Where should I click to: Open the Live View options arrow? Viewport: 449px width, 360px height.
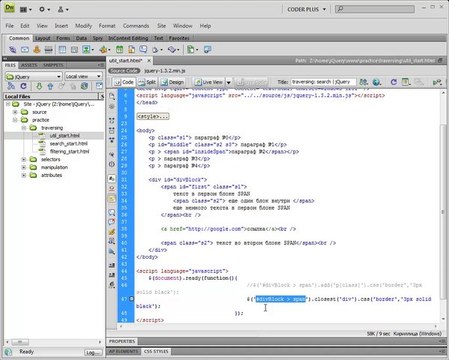tap(229, 82)
